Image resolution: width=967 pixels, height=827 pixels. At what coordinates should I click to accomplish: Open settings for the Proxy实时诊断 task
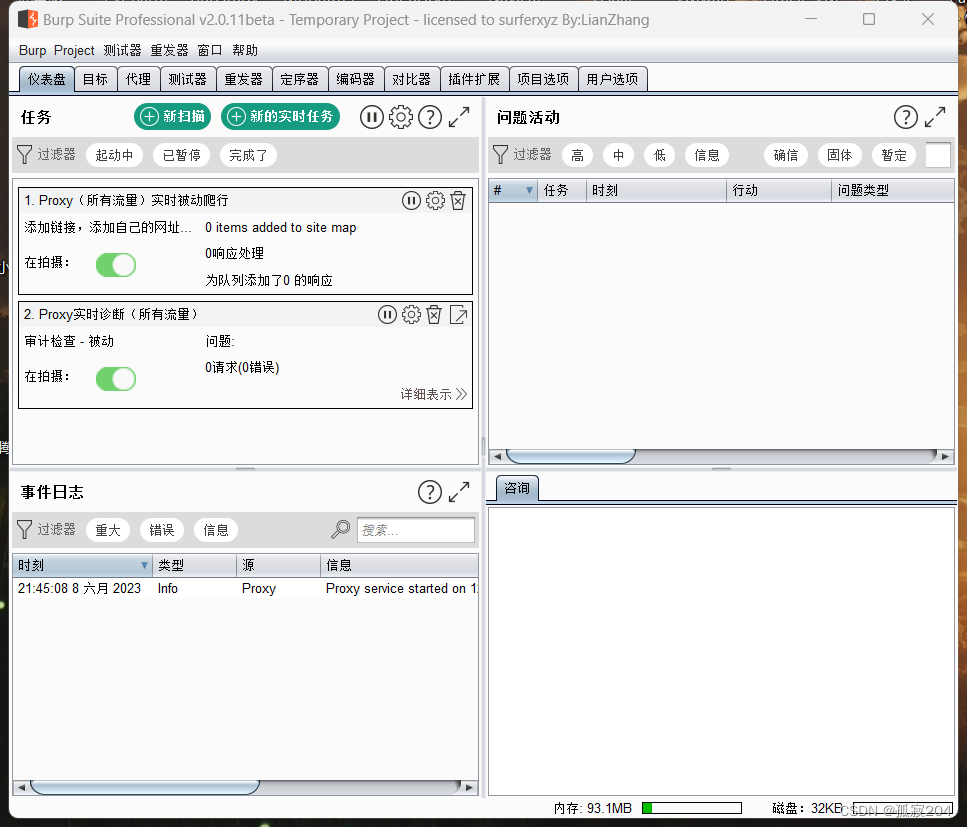(410, 314)
